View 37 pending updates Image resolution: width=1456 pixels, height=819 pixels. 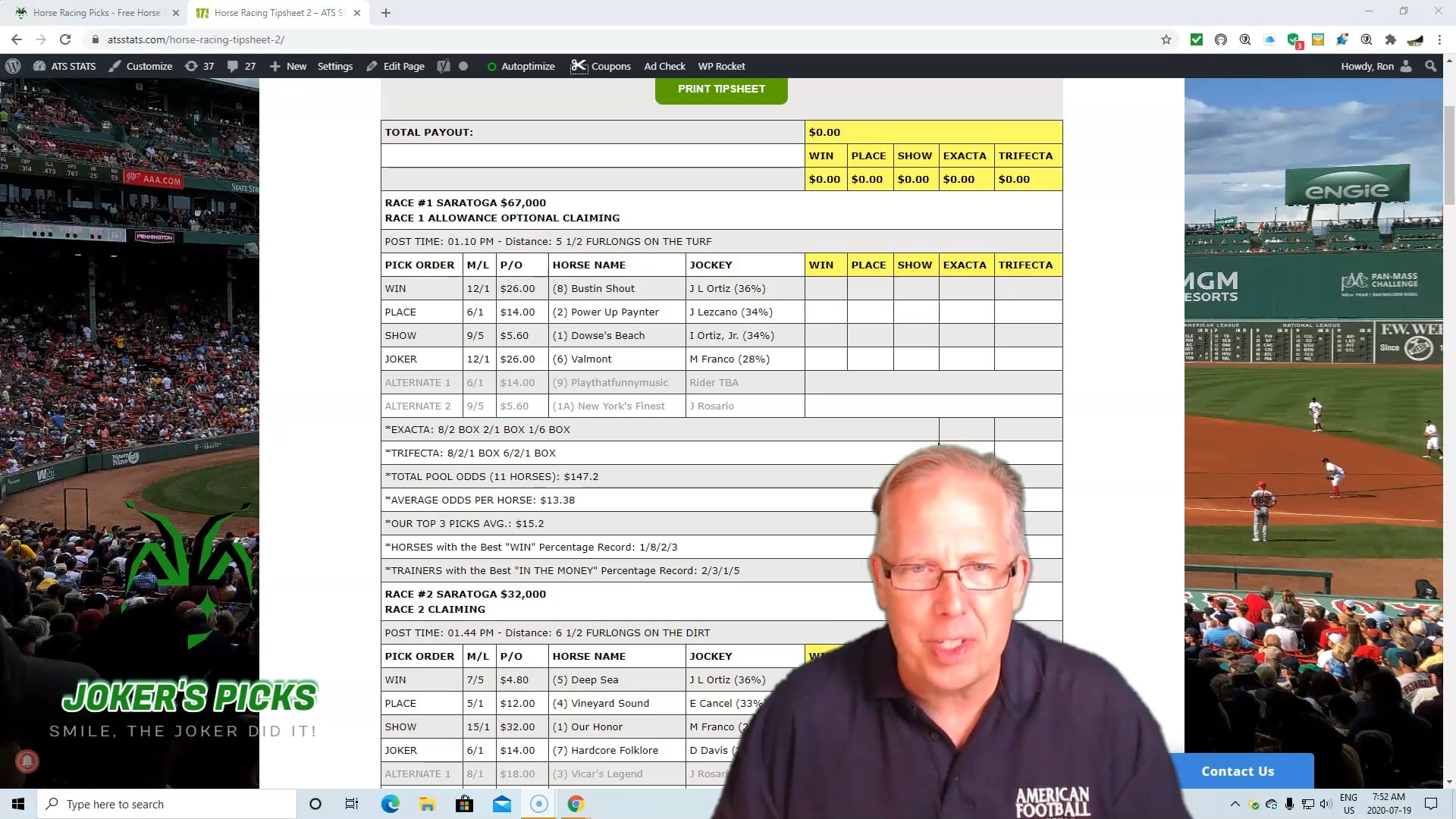coord(200,66)
